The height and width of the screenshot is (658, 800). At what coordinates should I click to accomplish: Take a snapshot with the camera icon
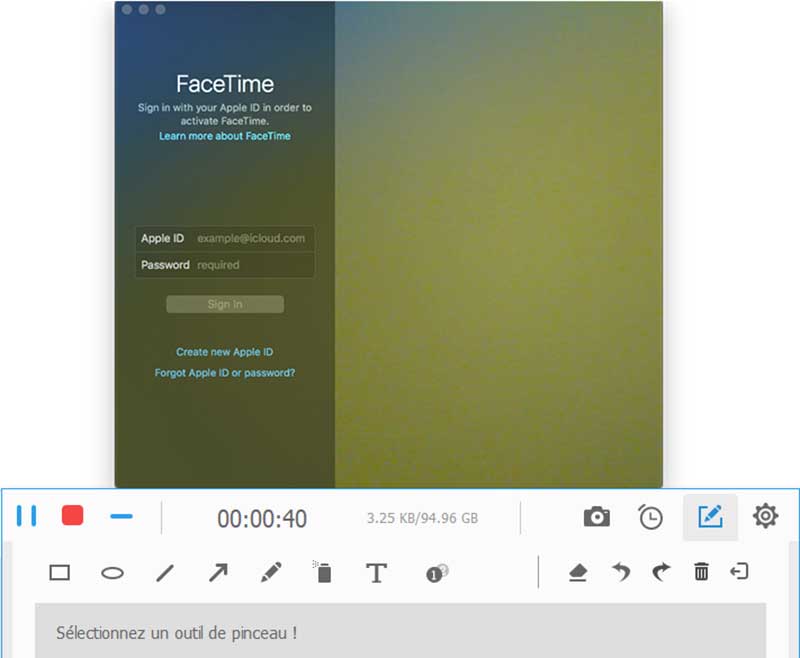pyautogui.click(x=597, y=517)
